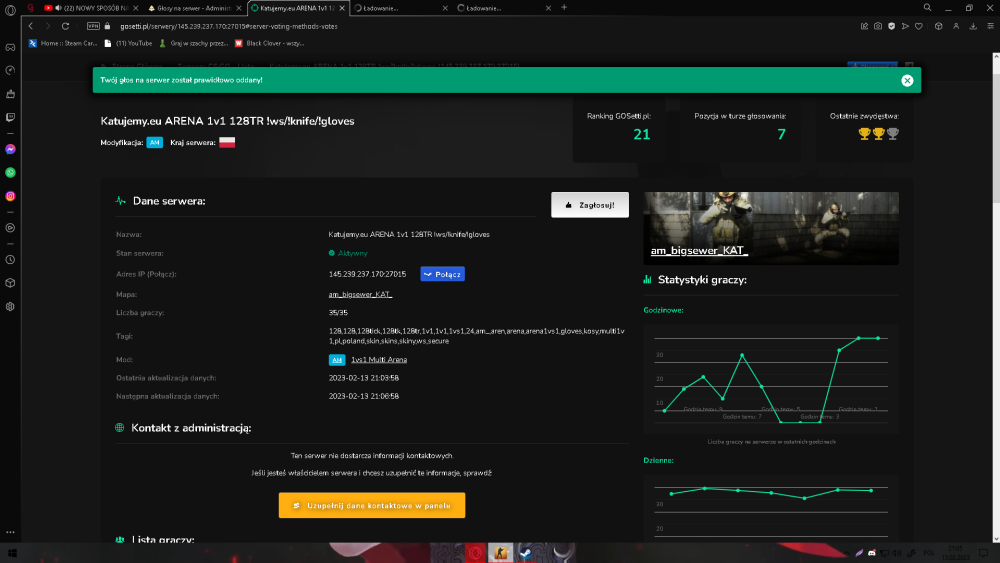Click the Polish flag server country icon
Image resolution: width=1000 pixels, height=563 pixels.
coord(227,143)
